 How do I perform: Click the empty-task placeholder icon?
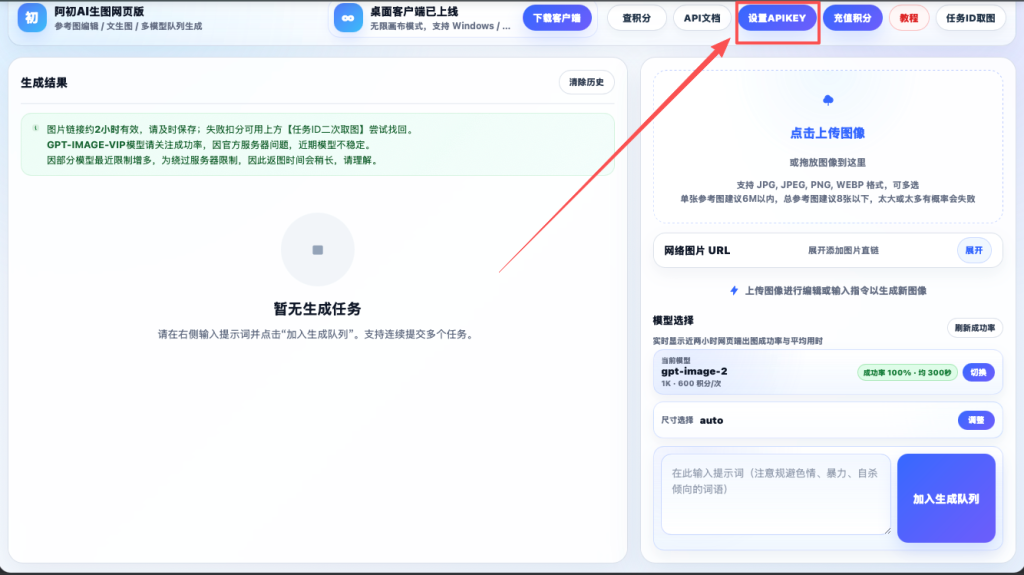[317, 250]
